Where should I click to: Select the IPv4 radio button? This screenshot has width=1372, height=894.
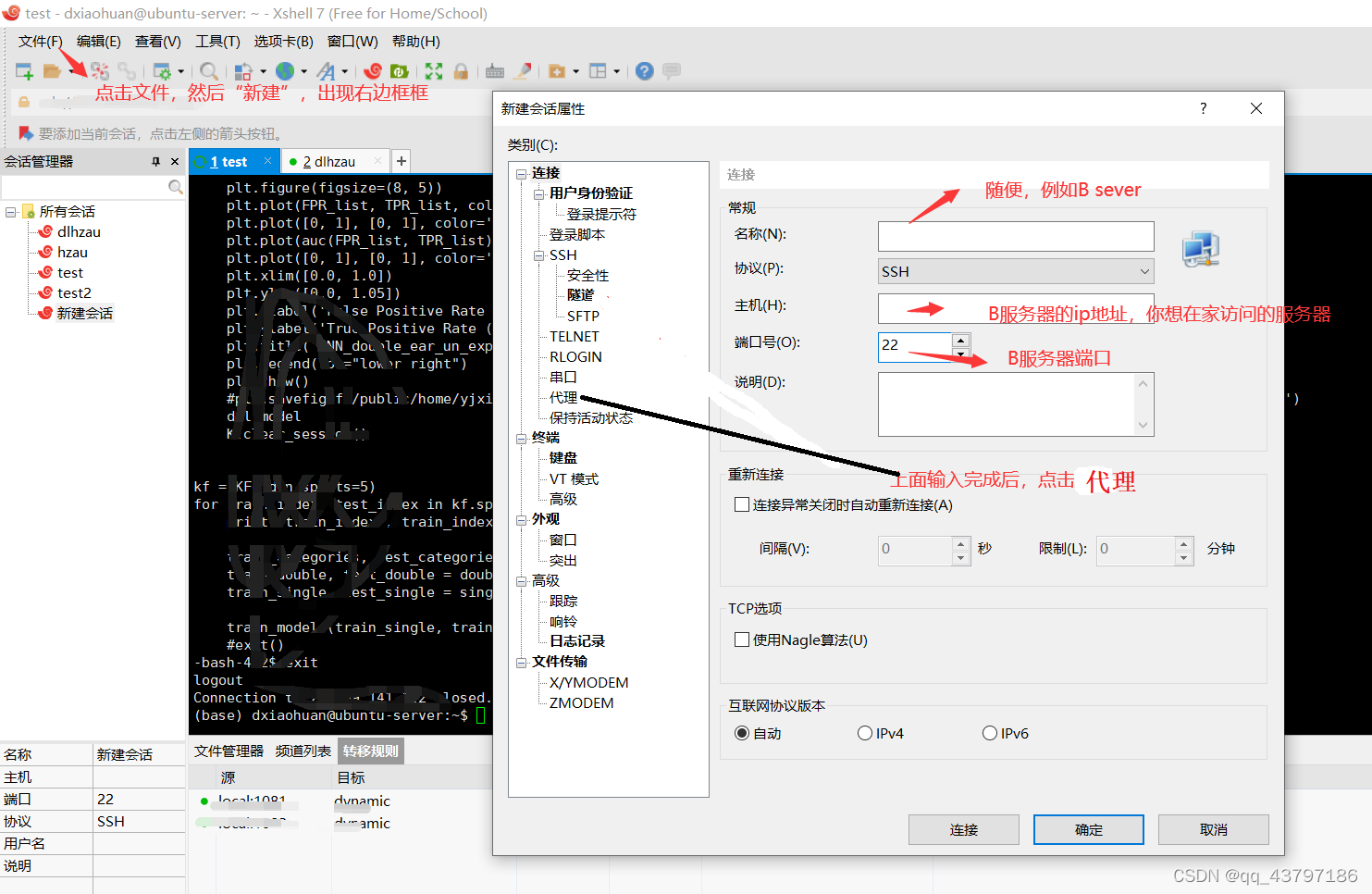(864, 733)
